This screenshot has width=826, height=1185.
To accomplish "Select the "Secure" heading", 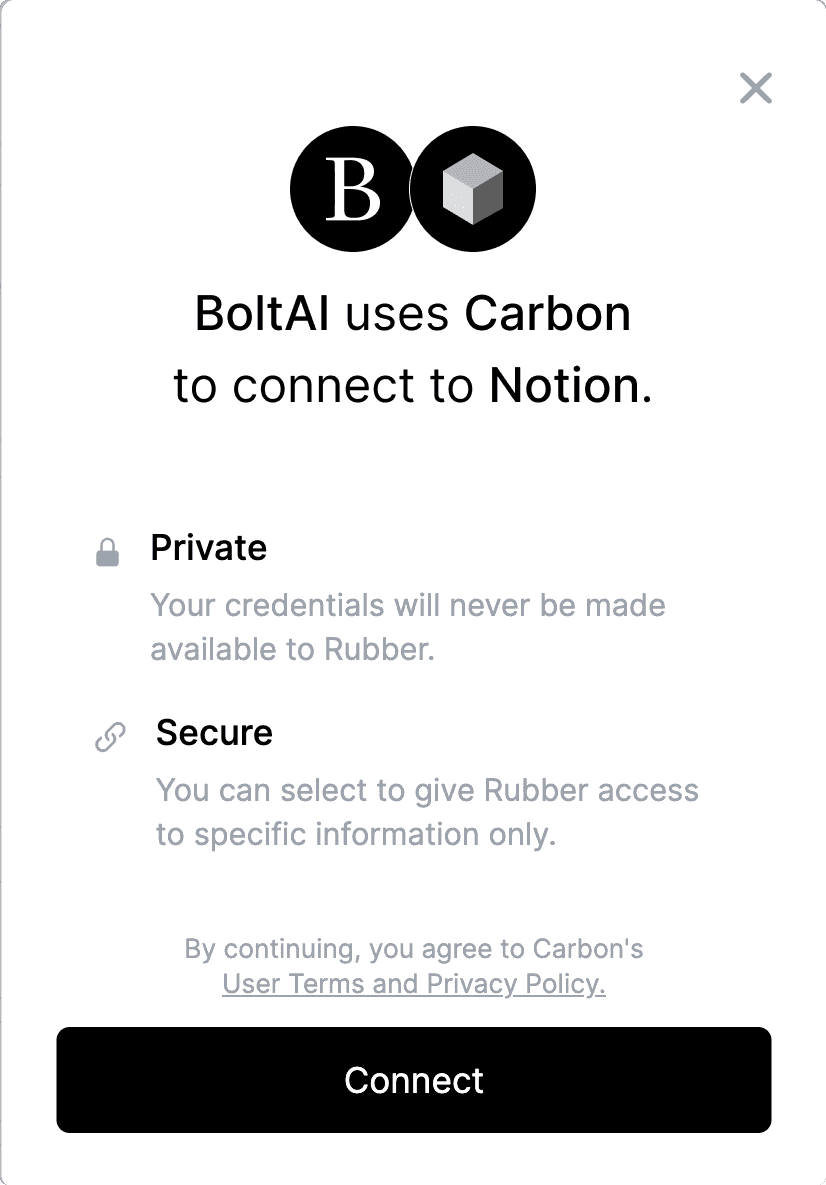I will (x=214, y=732).
